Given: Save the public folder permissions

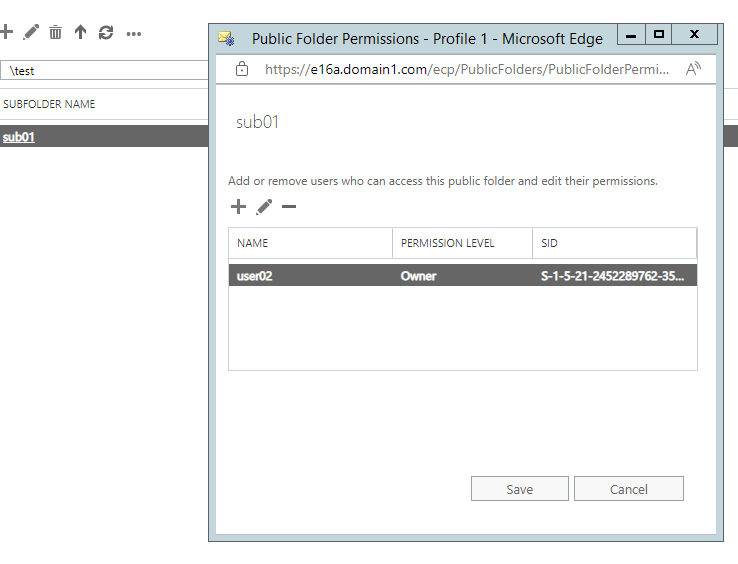Looking at the screenshot, I should [x=520, y=489].
